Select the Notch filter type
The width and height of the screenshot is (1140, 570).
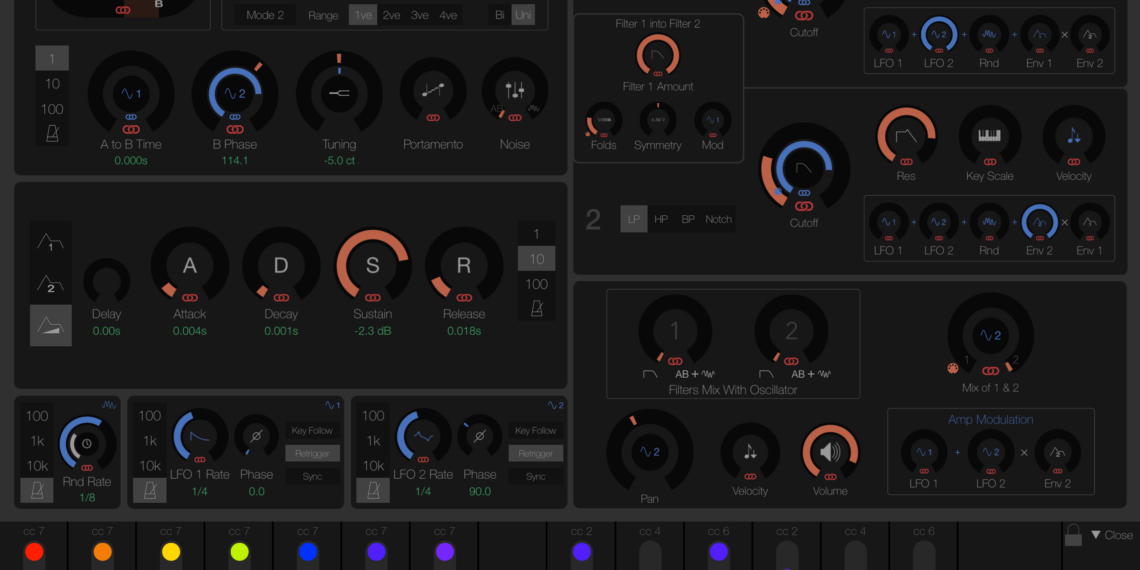coord(718,219)
